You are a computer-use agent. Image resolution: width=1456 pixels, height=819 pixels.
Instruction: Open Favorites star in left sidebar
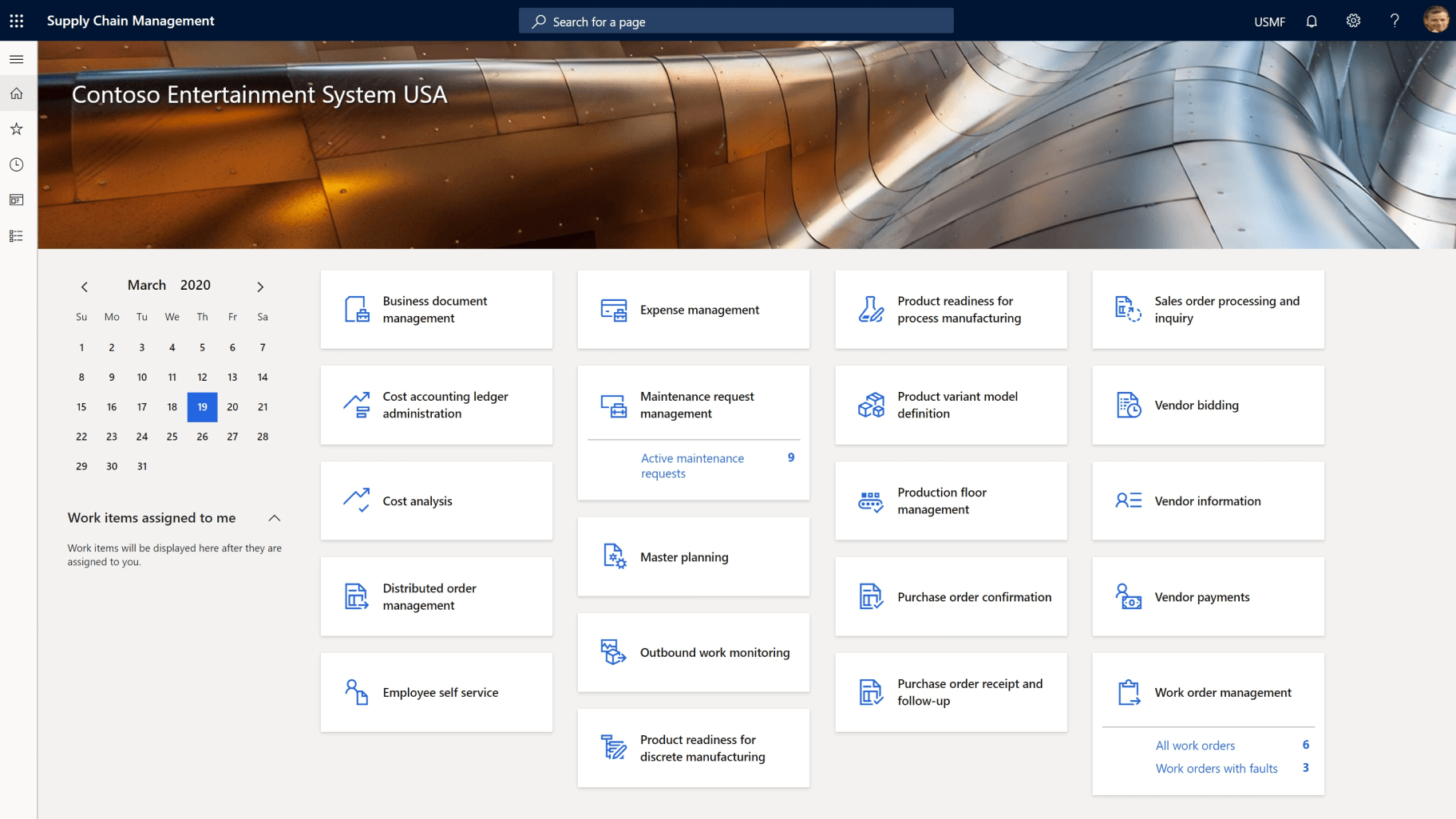click(16, 129)
